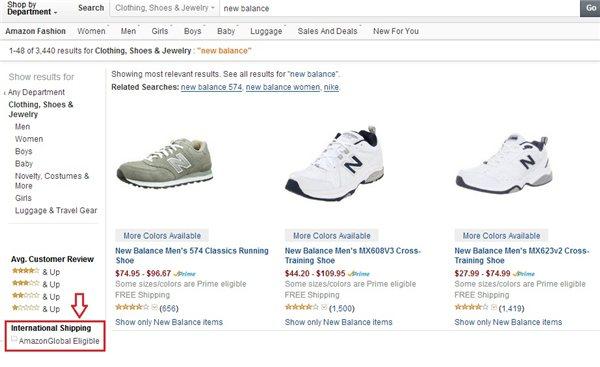Select Men in the department sidebar

click(x=22, y=127)
